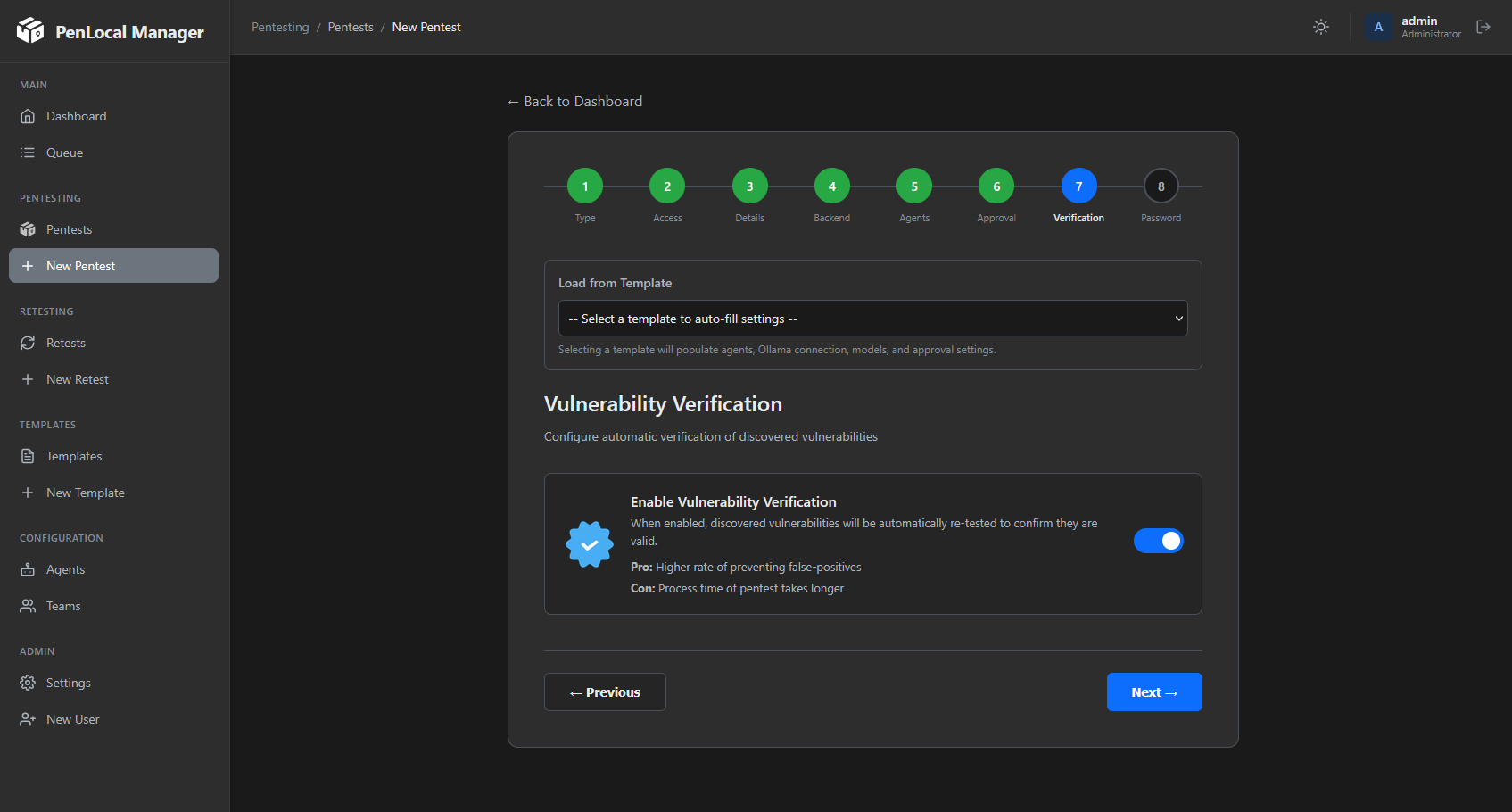Open Pentests from the breadcrumb
The width and height of the screenshot is (1512, 812).
[x=351, y=27]
